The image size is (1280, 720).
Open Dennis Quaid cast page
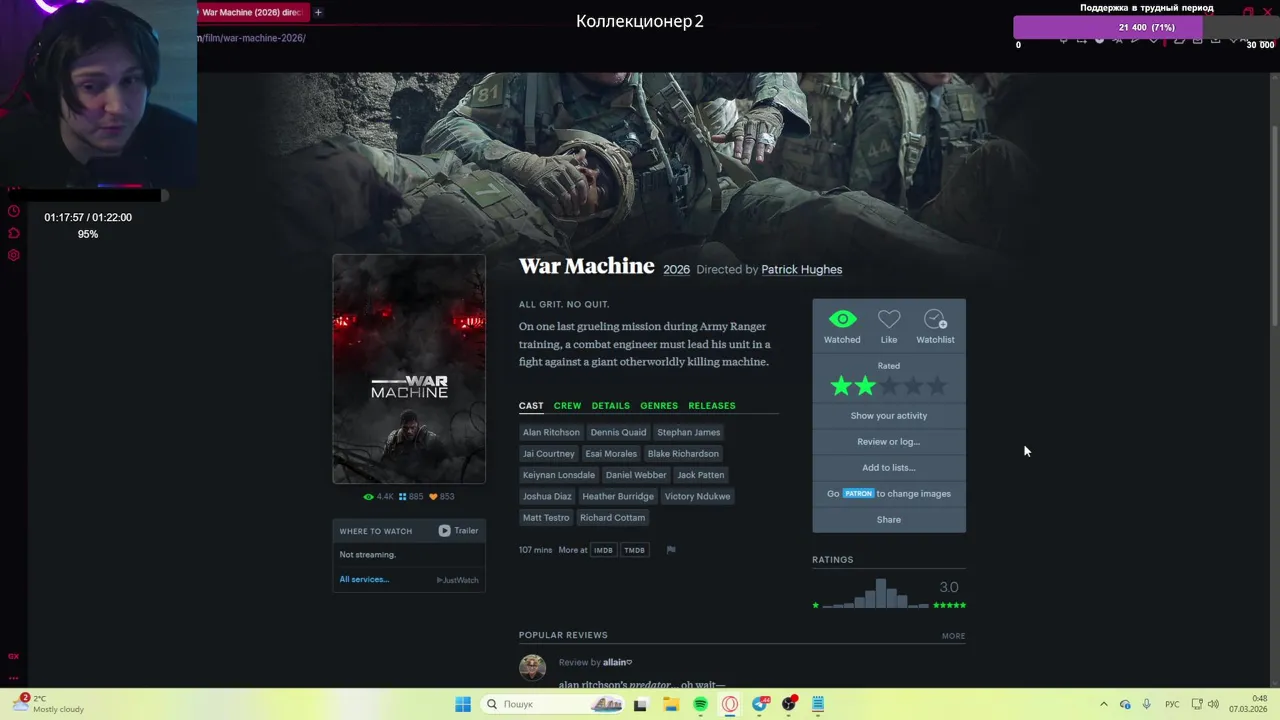(618, 433)
